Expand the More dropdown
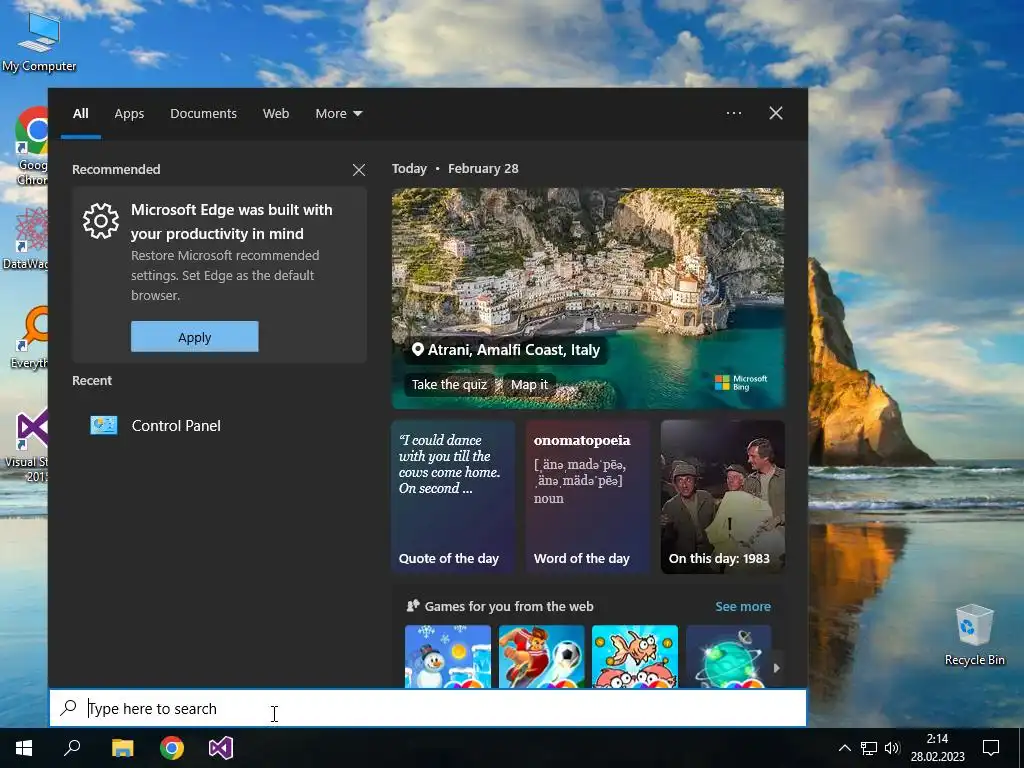The image size is (1024, 768). coord(338,114)
